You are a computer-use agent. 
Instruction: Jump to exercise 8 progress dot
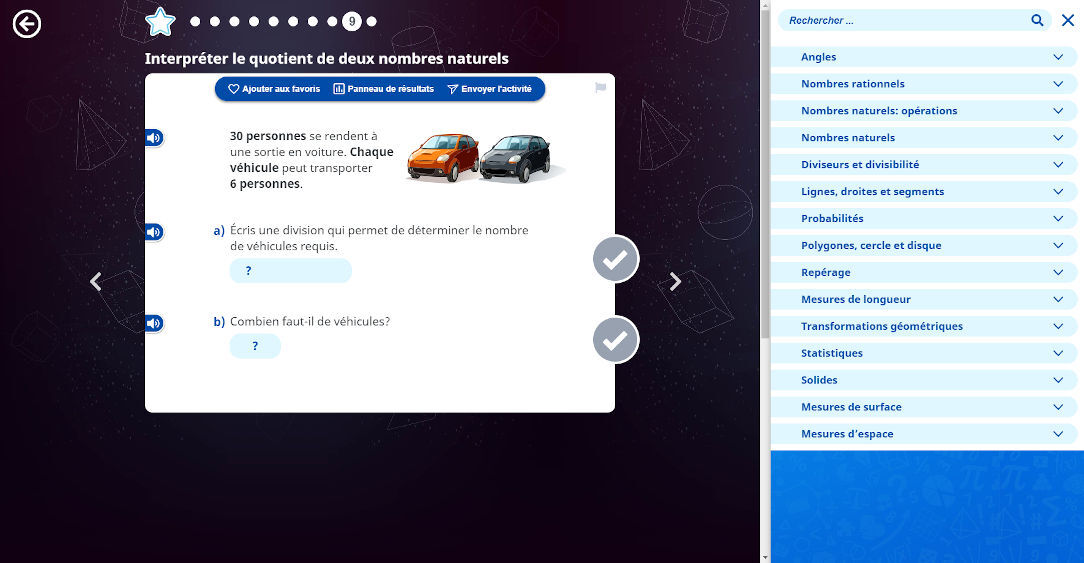click(333, 21)
